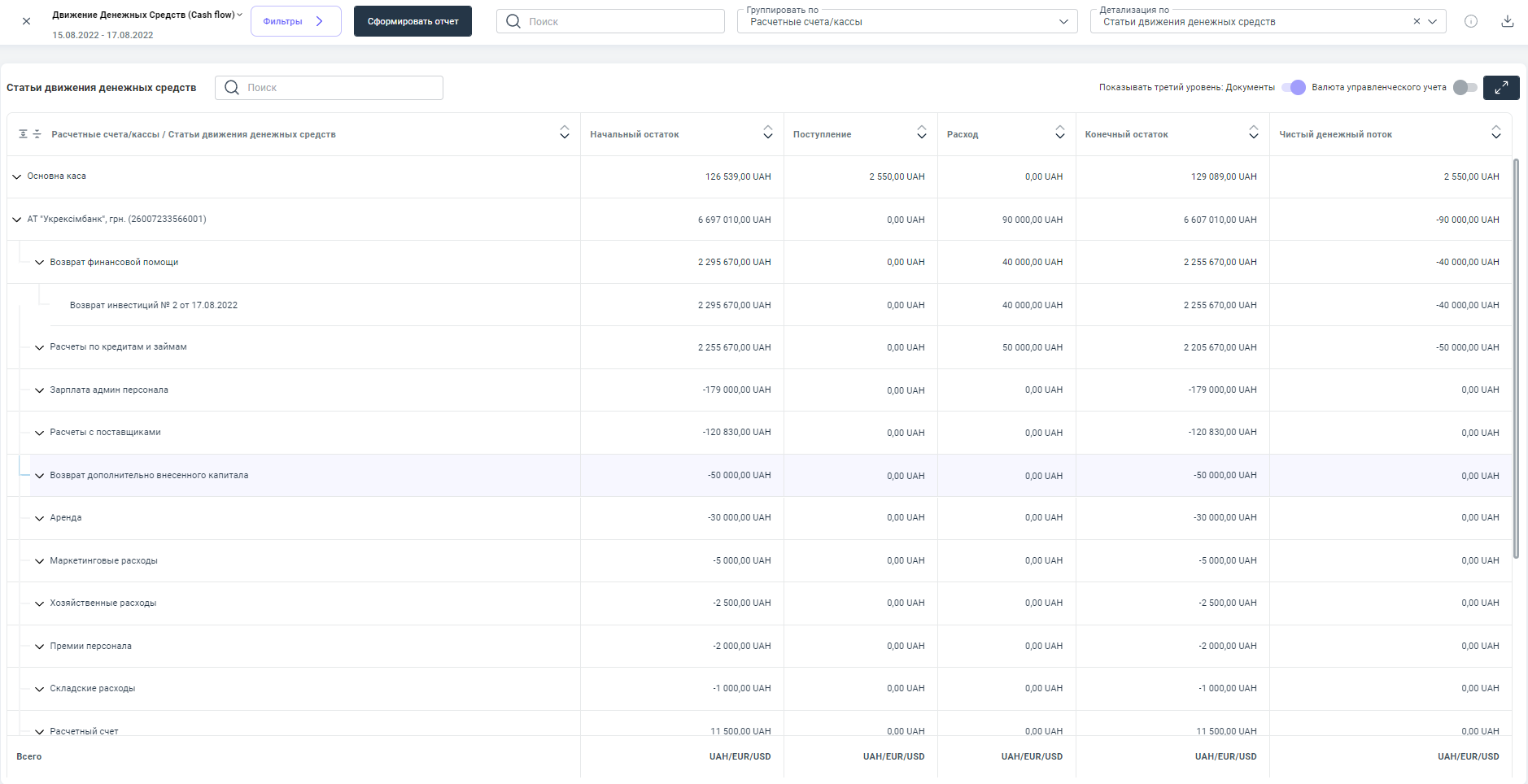Click expand all rows icon in header

pyautogui.click(x=24, y=134)
